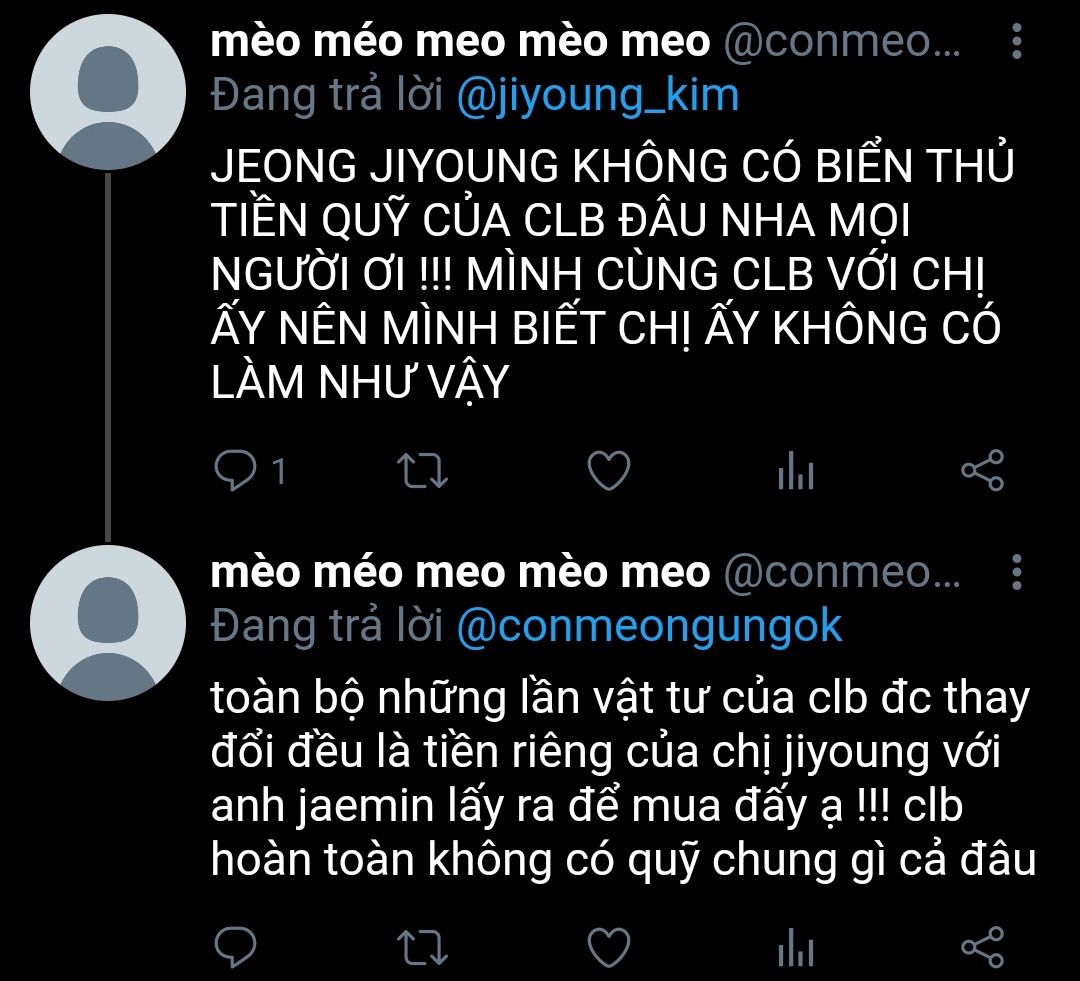Image resolution: width=1080 pixels, height=981 pixels.
Task: Open the @jiyoung_kim mention link
Action: point(598,95)
